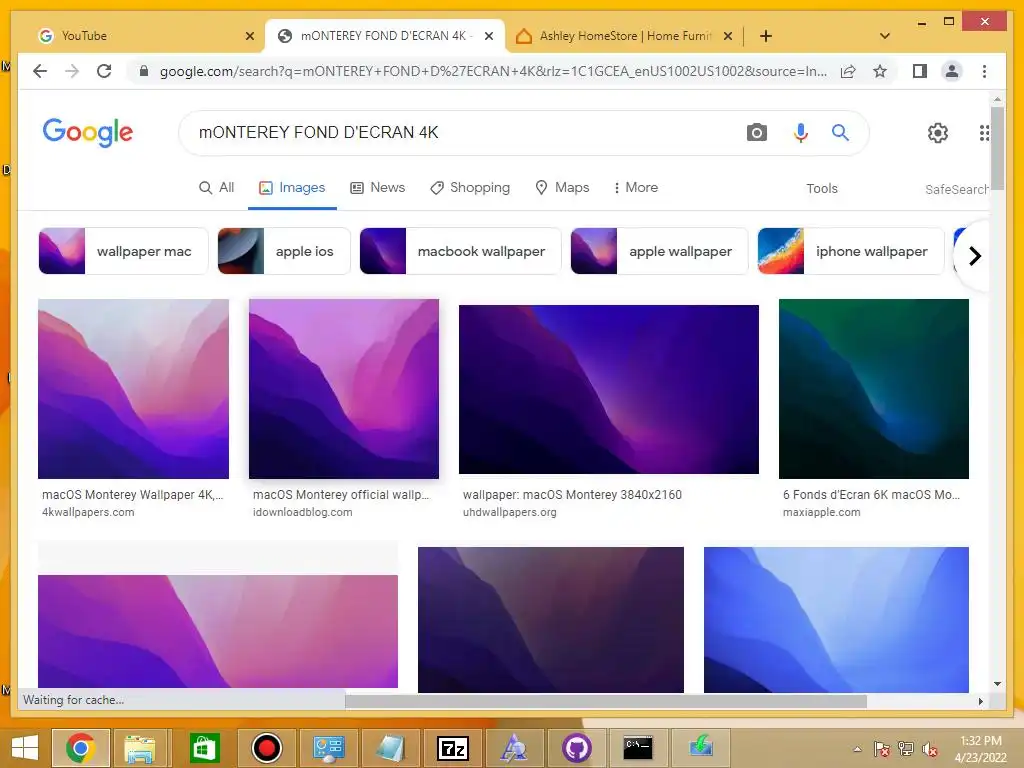
Task: Click the browser forward arrow
Action: pos(72,71)
